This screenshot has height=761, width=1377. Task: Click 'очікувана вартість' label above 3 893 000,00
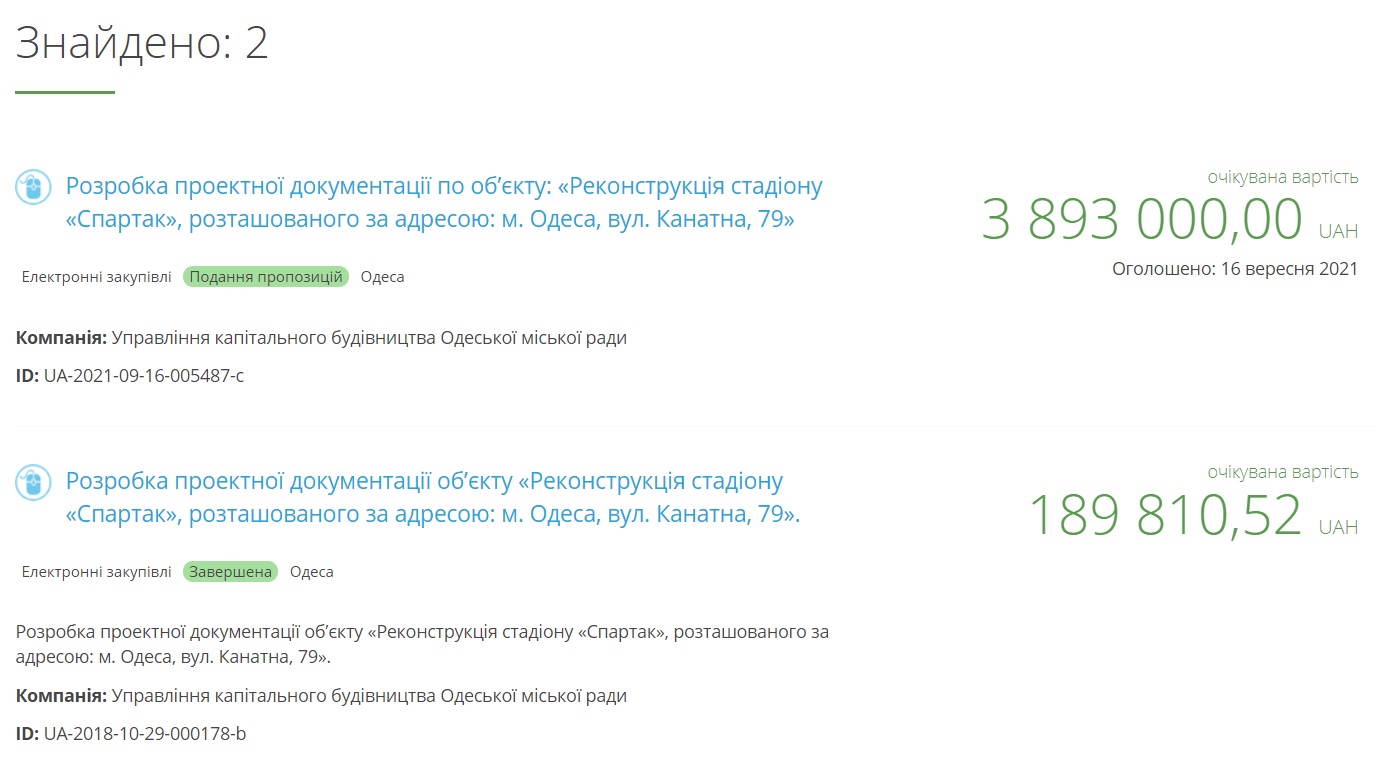pos(1282,178)
